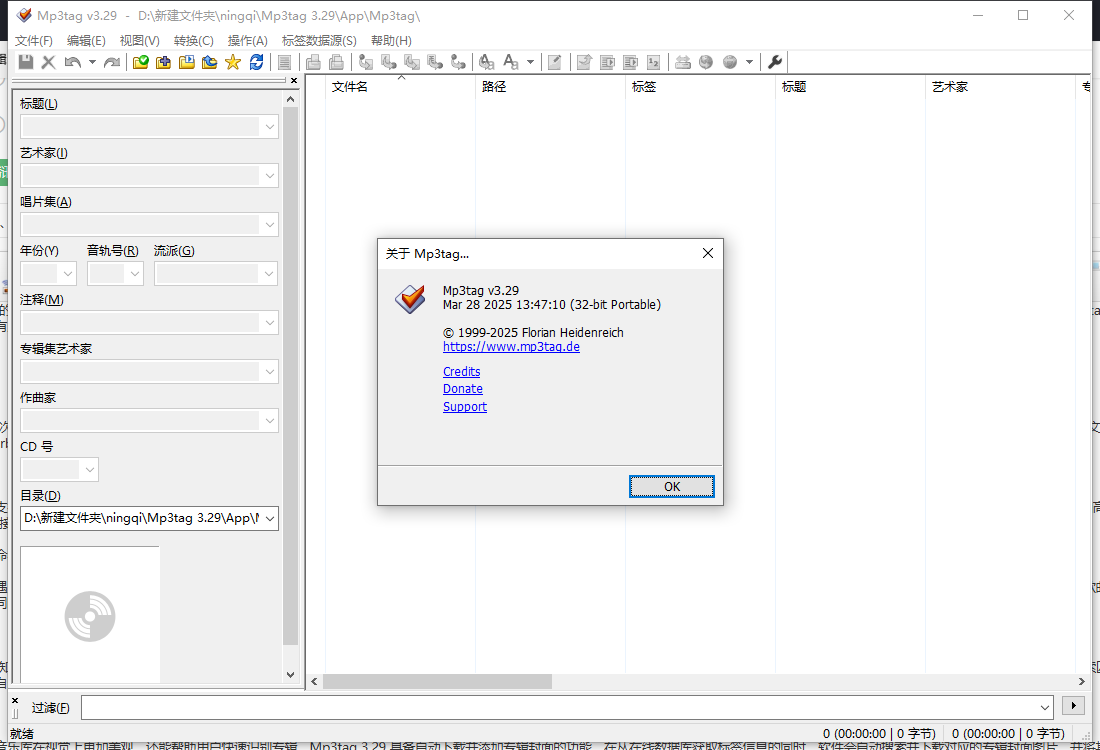Click the second globe web sources icon

coord(730,62)
